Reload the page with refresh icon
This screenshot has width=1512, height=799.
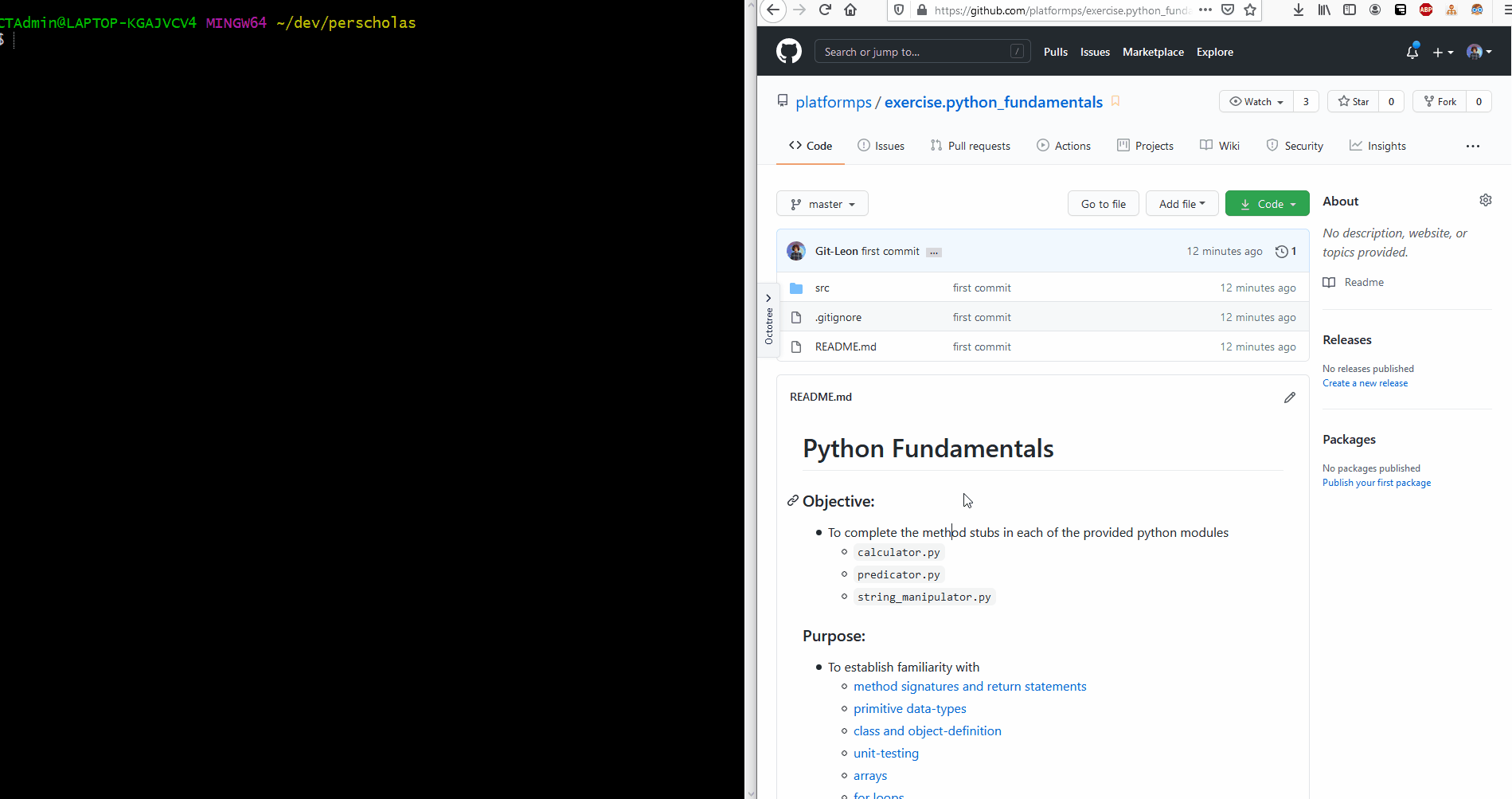click(x=825, y=10)
